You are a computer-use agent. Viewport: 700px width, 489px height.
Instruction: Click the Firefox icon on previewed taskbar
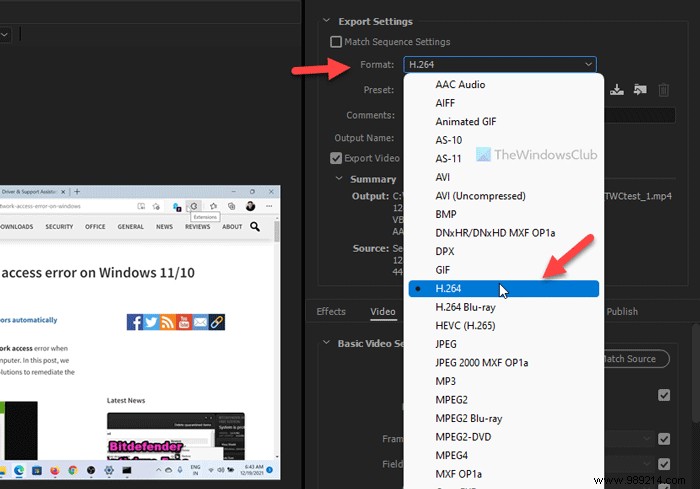pos(55,470)
